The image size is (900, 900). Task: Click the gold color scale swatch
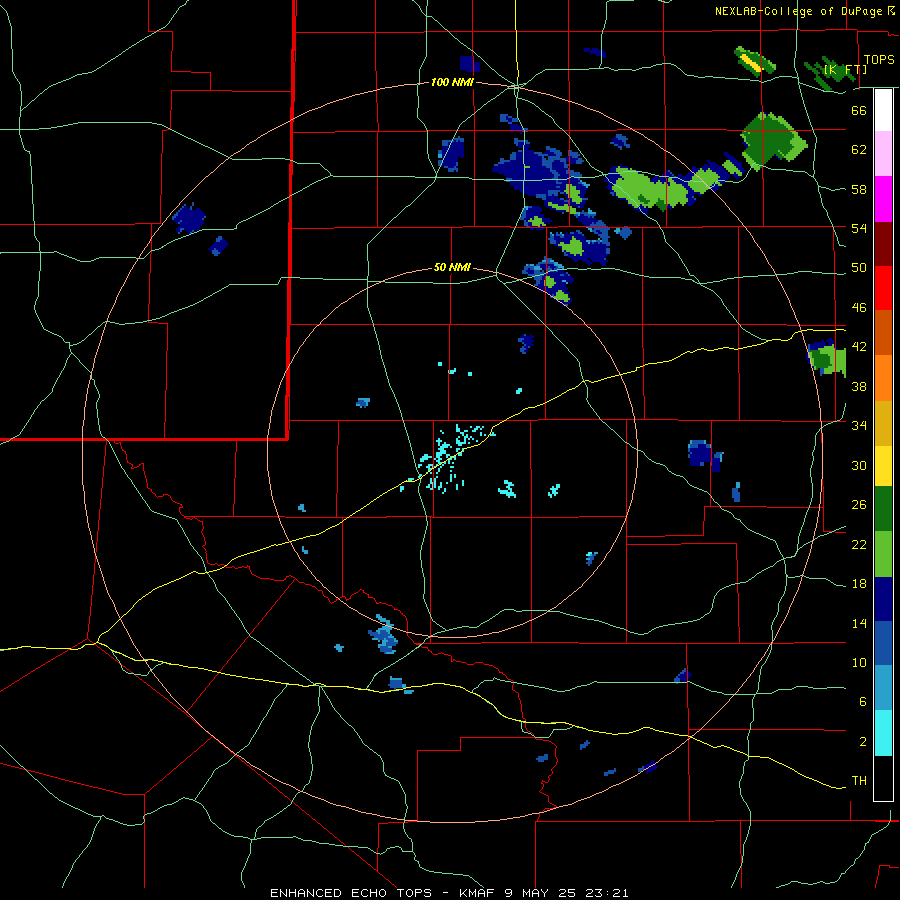(x=883, y=424)
